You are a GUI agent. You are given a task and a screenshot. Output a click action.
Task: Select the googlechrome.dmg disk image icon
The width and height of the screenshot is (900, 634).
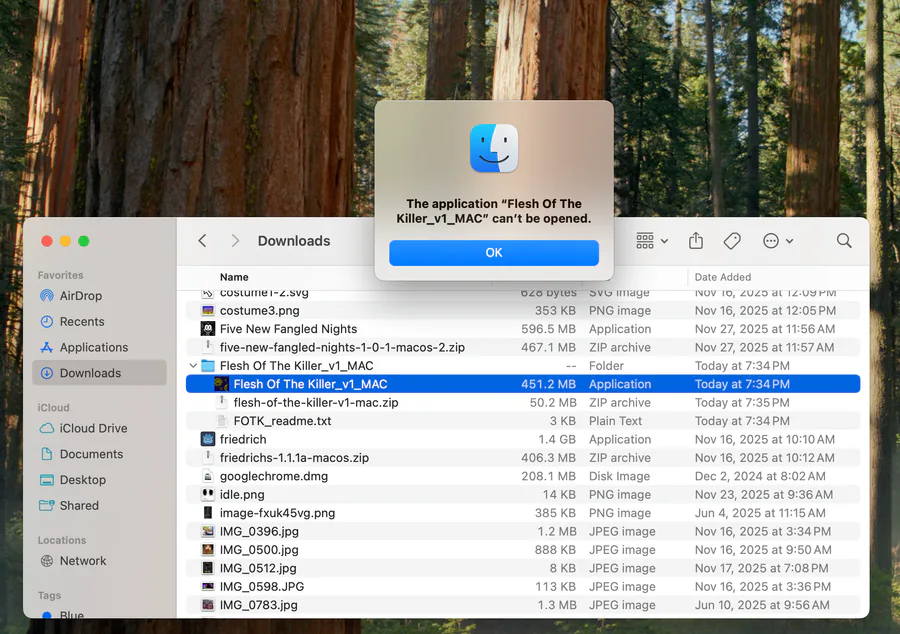click(x=208, y=476)
